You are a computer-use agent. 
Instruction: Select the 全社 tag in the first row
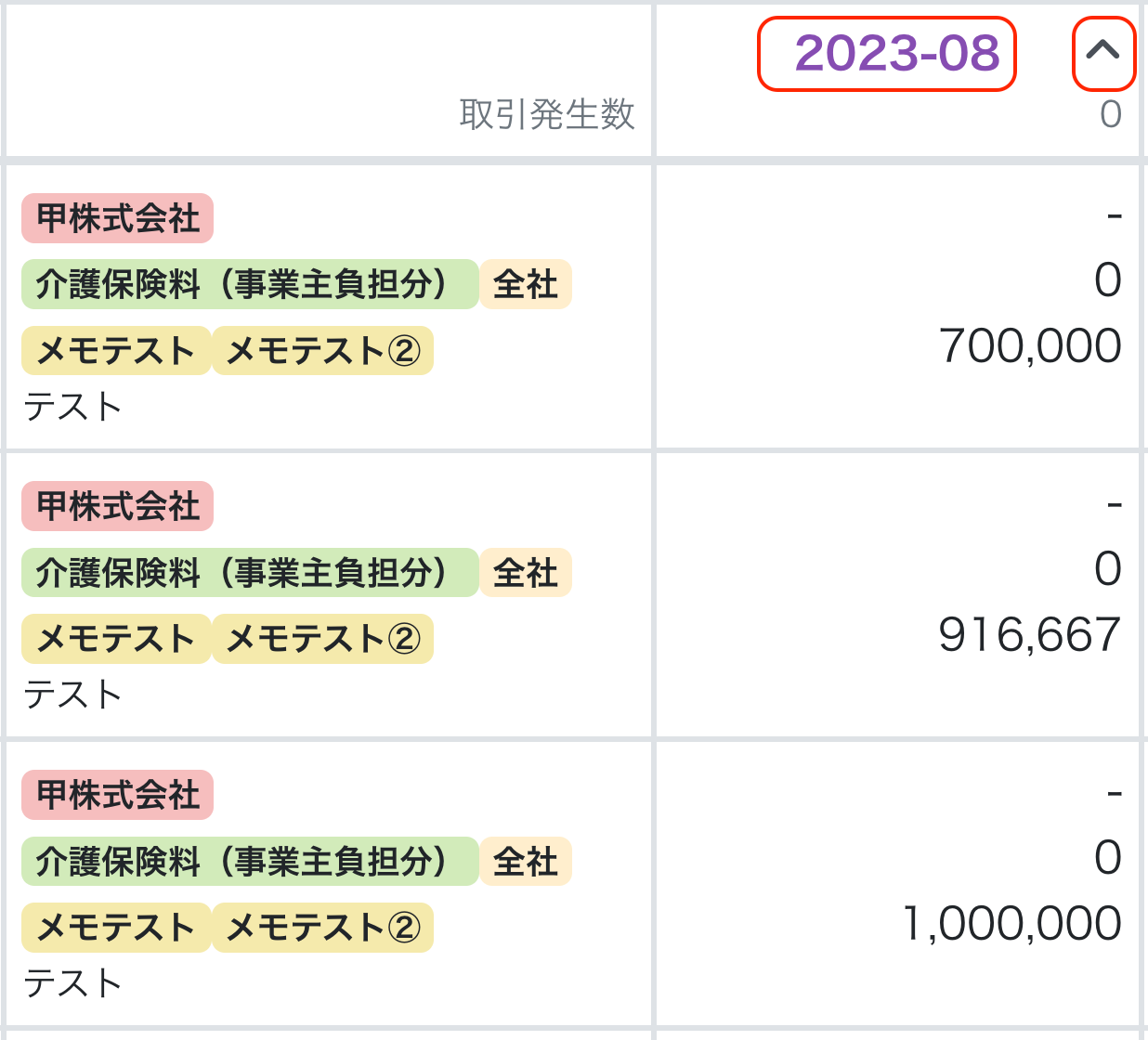click(x=526, y=284)
